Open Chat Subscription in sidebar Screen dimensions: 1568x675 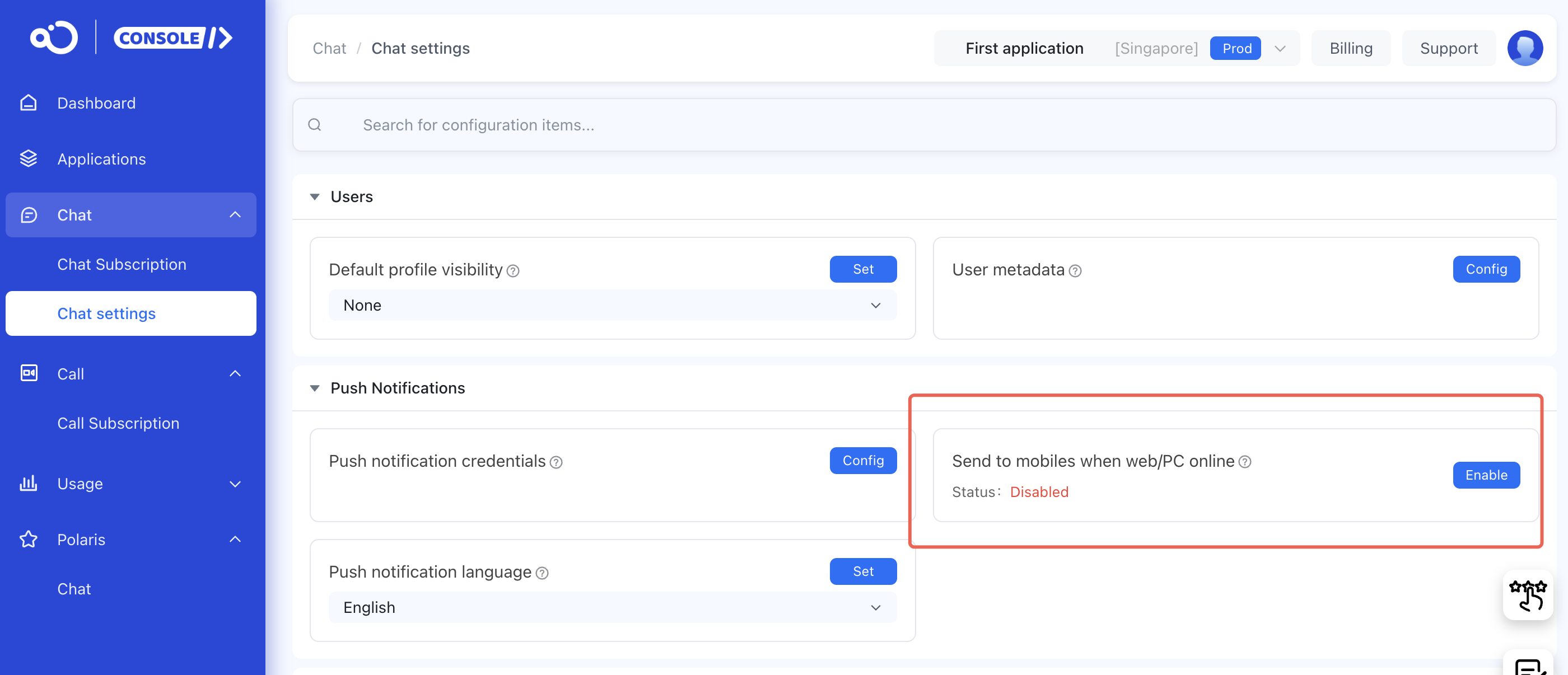(122, 264)
